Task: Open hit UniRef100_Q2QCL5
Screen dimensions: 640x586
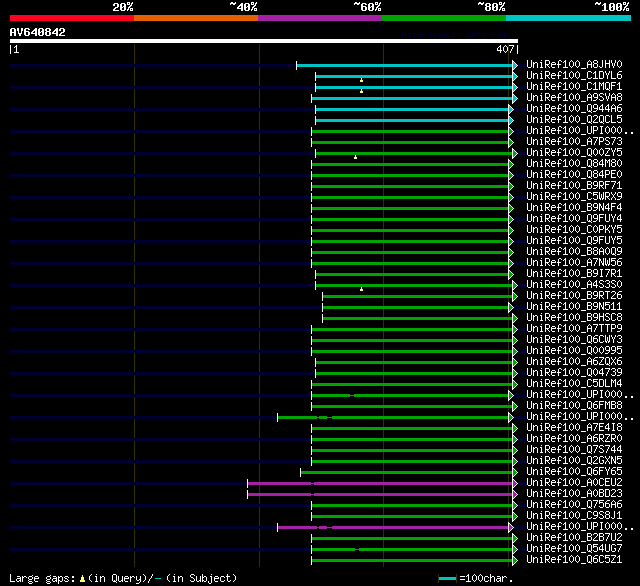Action: (574, 120)
